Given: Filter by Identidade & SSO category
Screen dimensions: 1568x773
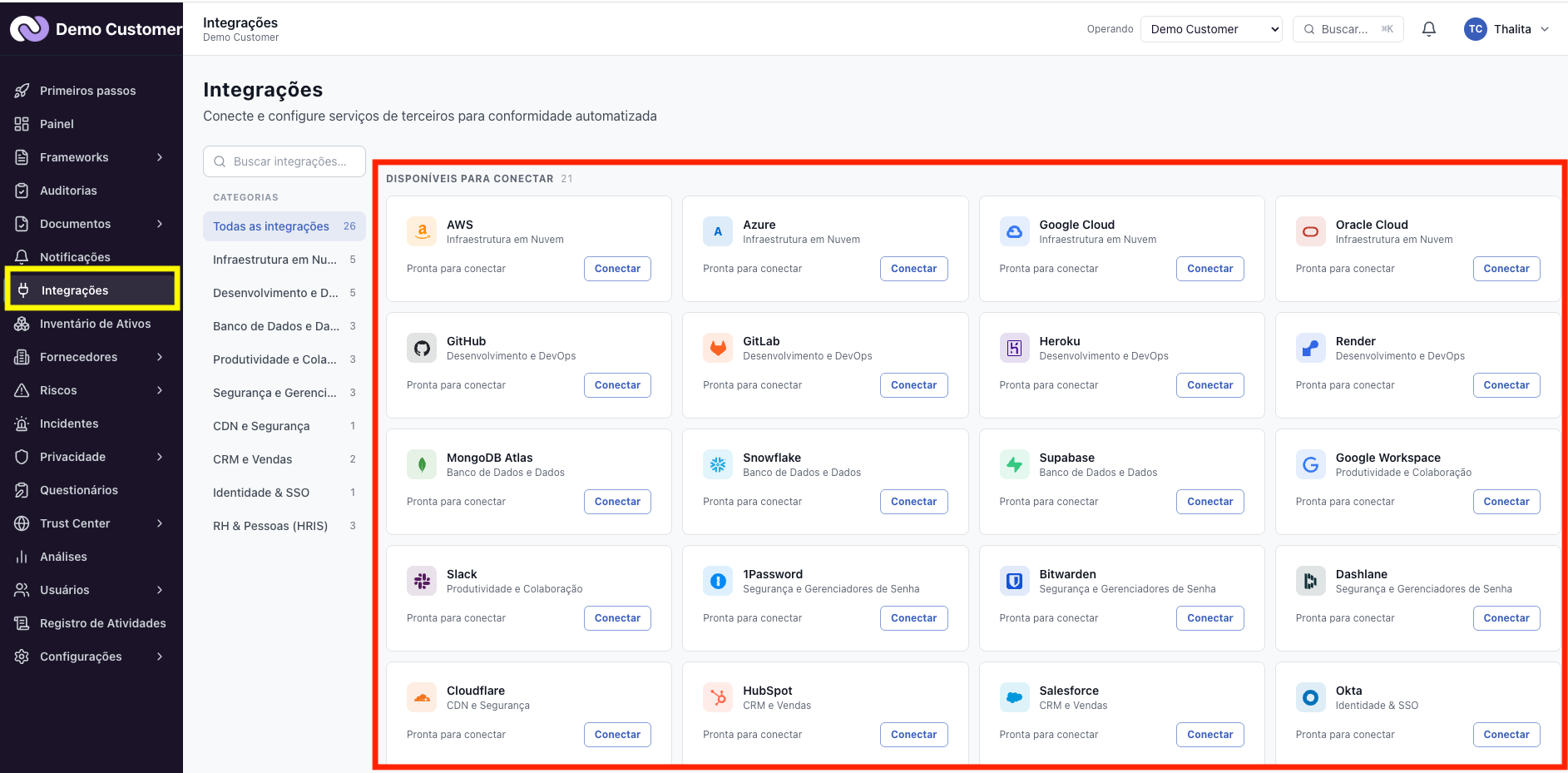Looking at the screenshot, I should point(284,493).
